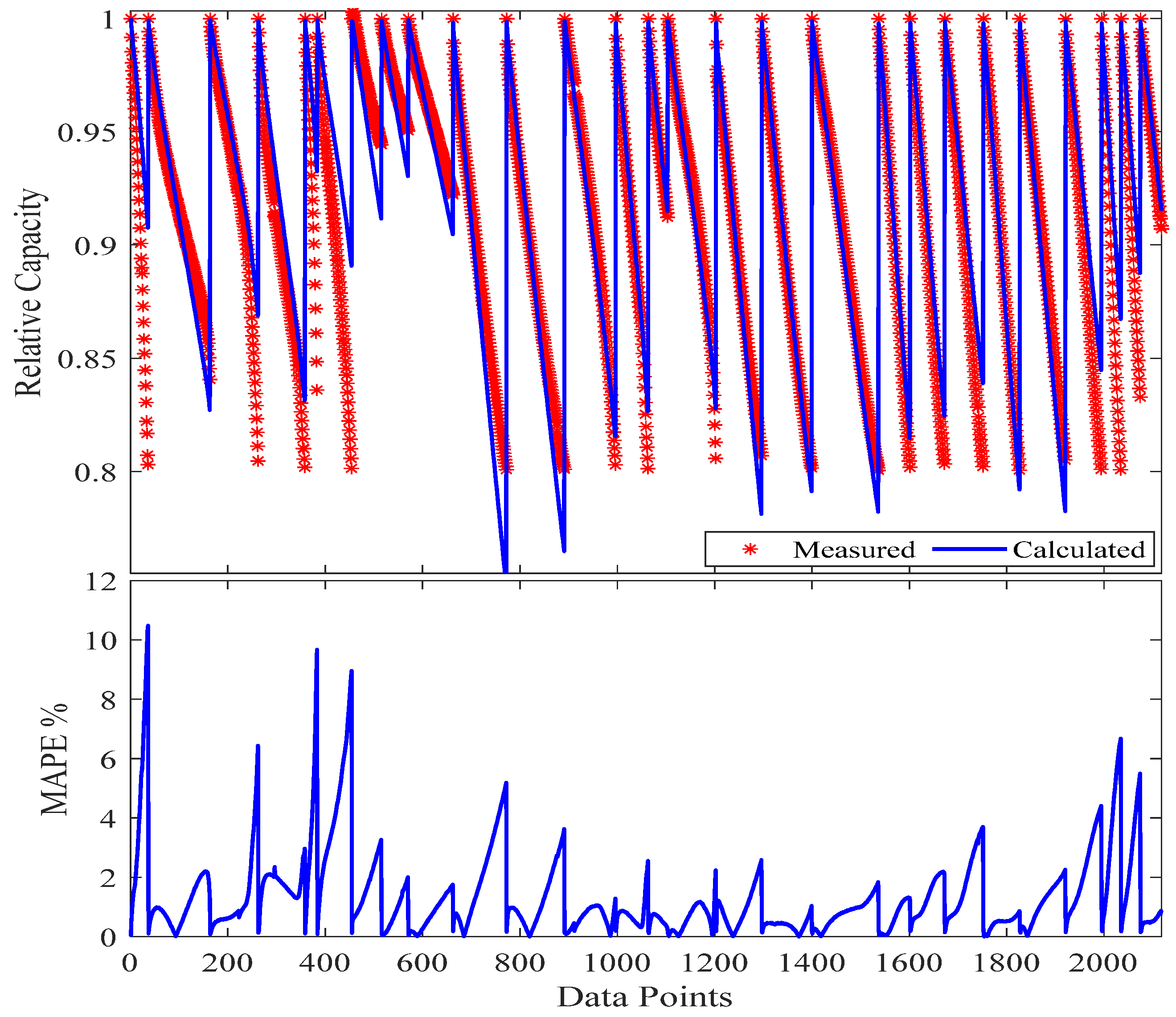Select the Measured legend label

[854, 550]
